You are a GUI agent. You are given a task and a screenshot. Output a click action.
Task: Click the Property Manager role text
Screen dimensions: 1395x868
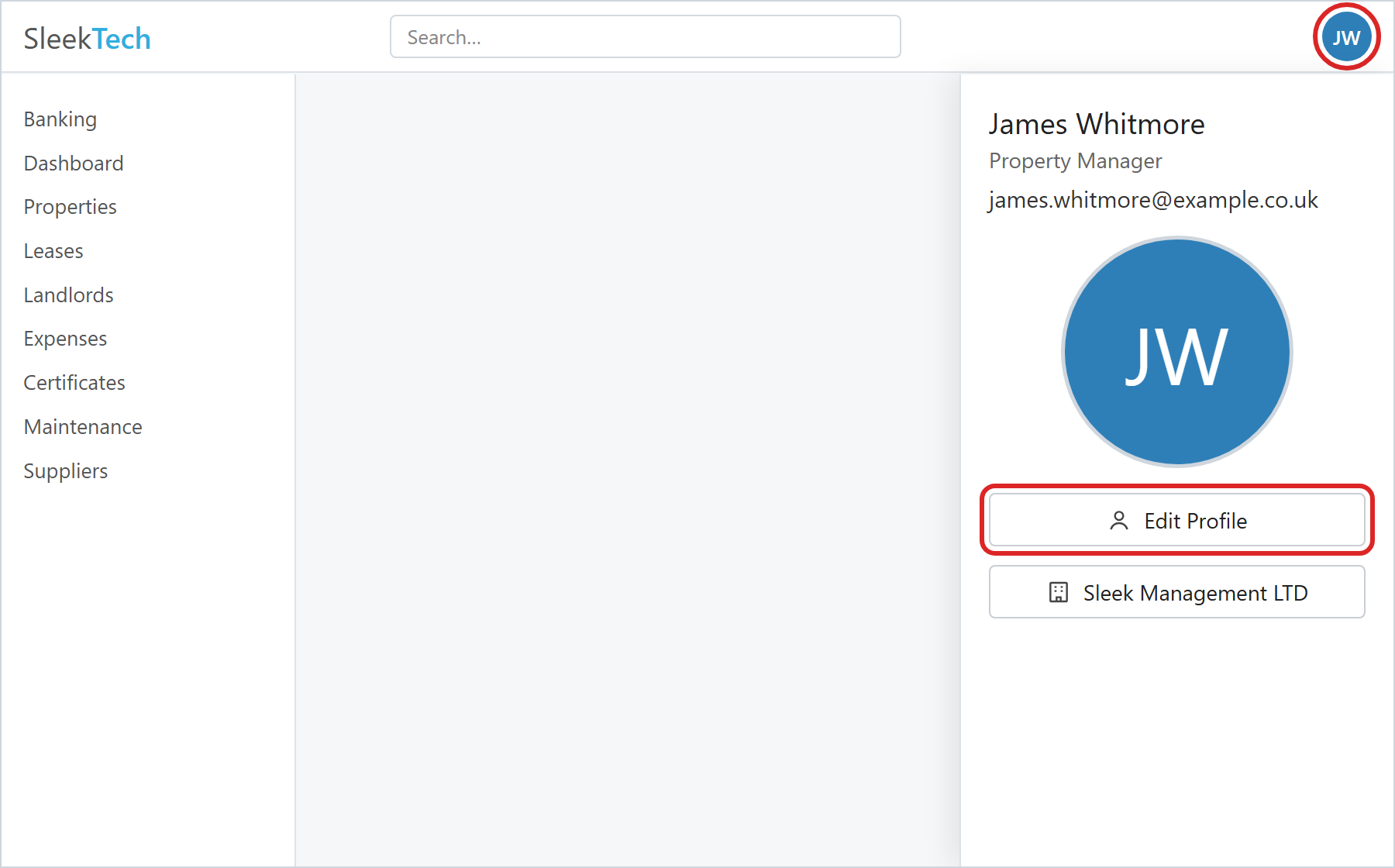1076,161
